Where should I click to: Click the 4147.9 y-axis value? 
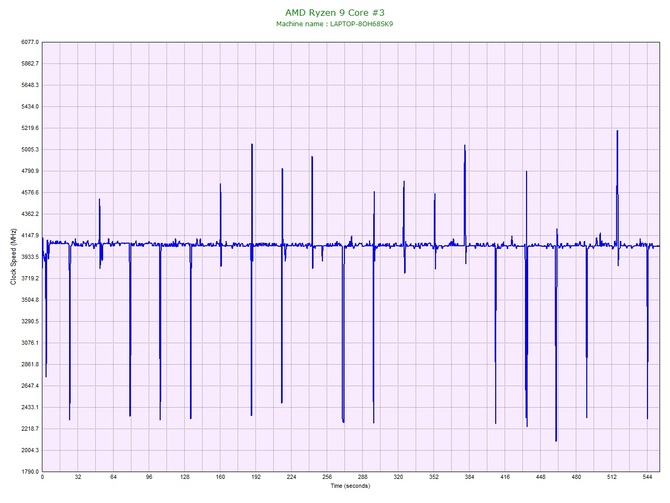click(30, 235)
